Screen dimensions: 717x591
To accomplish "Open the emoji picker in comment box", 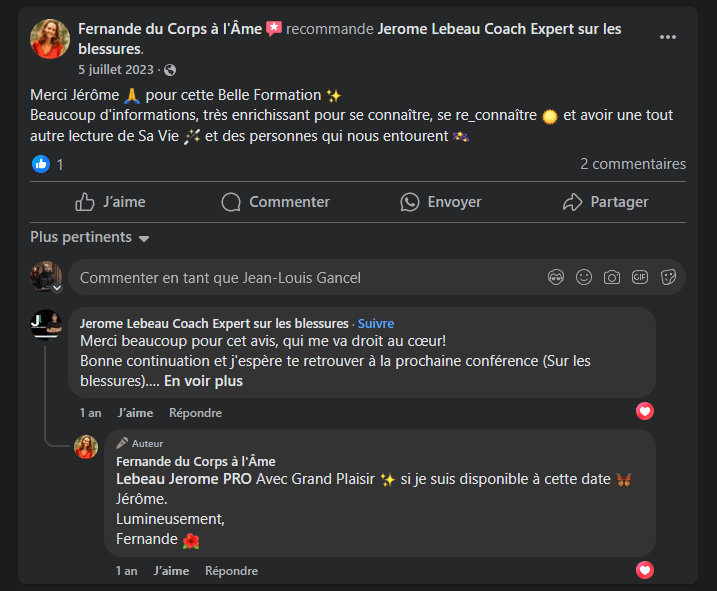I will 584,277.
